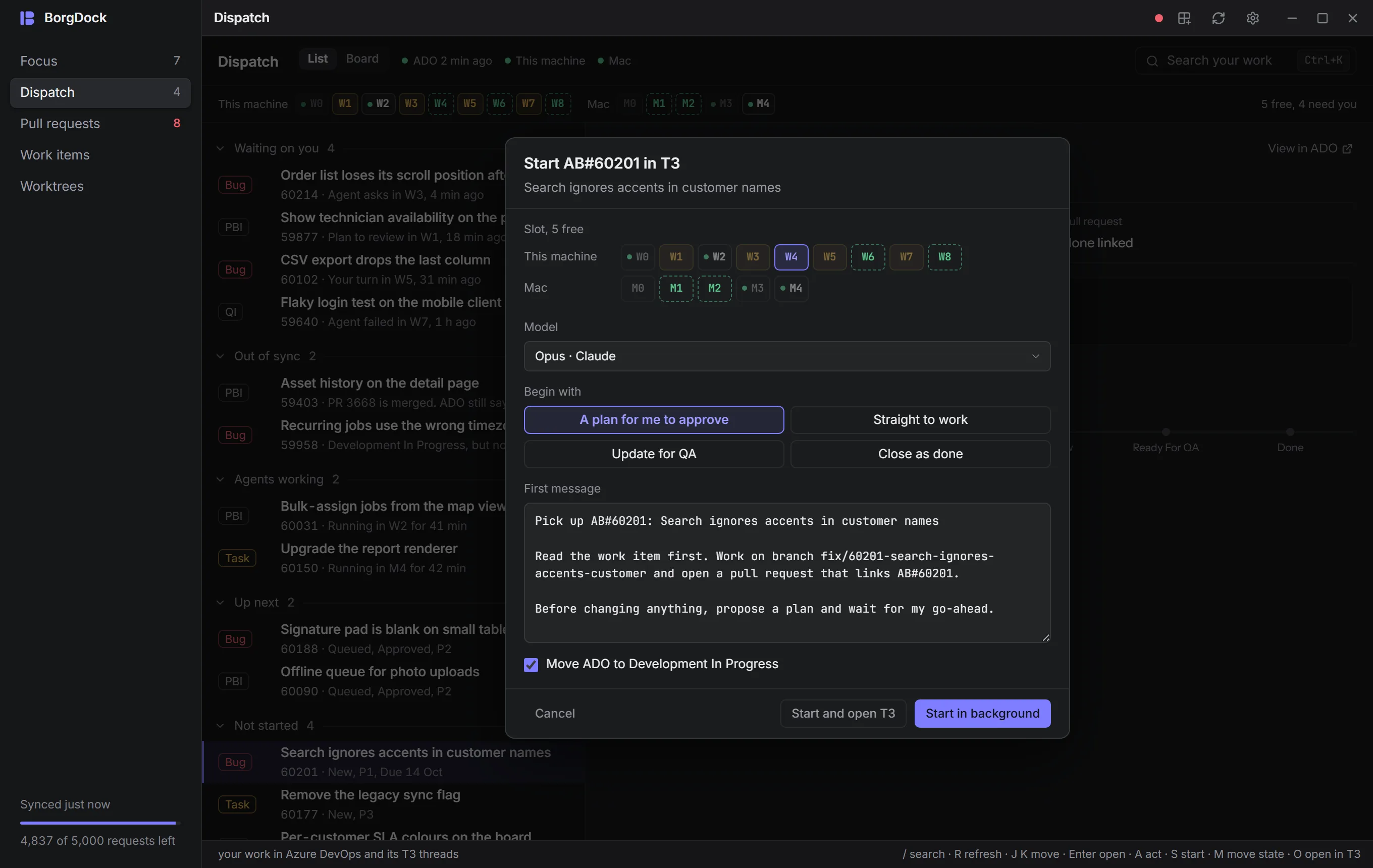Click the red recording status dot

tap(1158, 18)
